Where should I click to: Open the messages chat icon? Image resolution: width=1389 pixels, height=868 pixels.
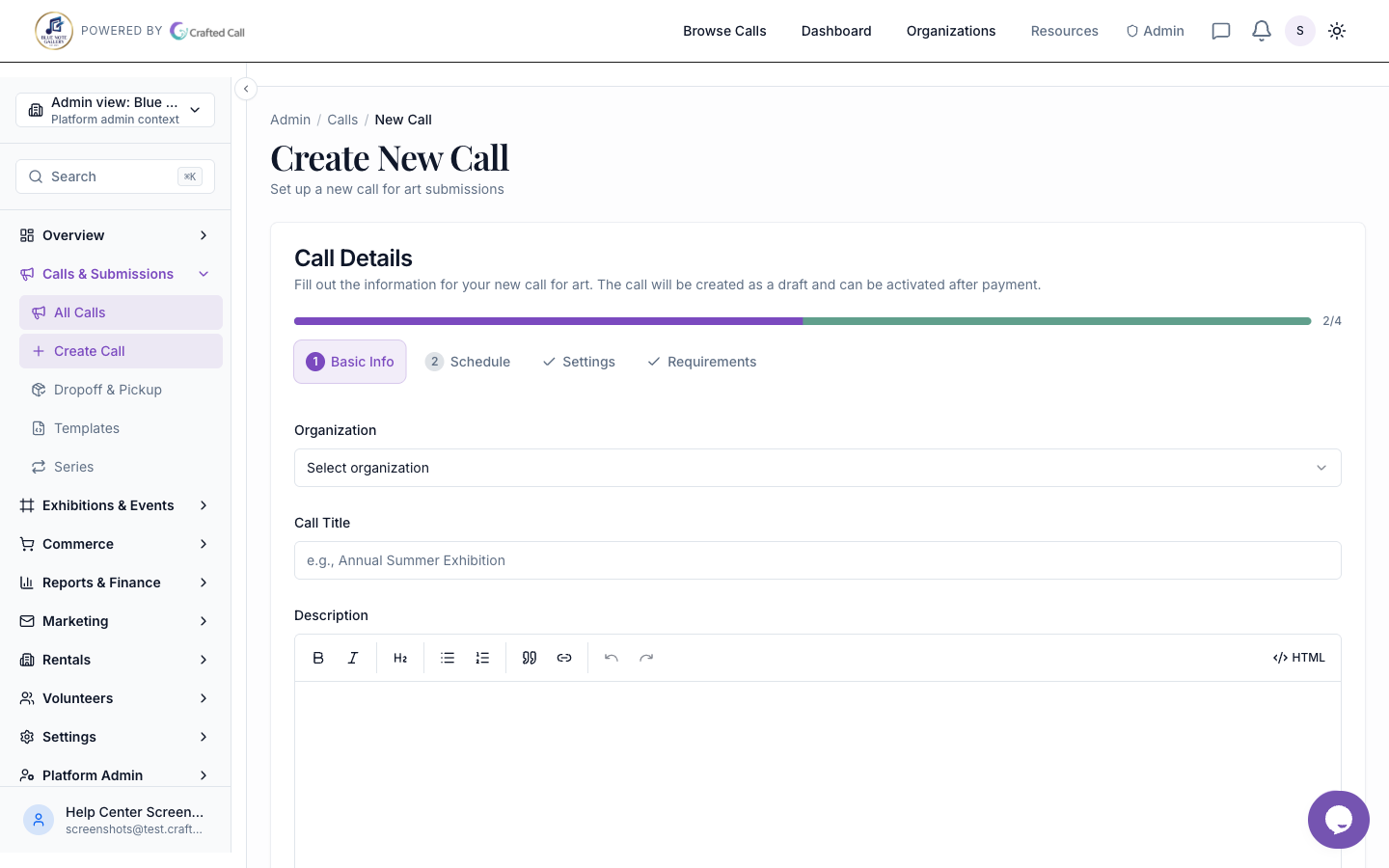pyautogui.click(x=1221, y=31)
